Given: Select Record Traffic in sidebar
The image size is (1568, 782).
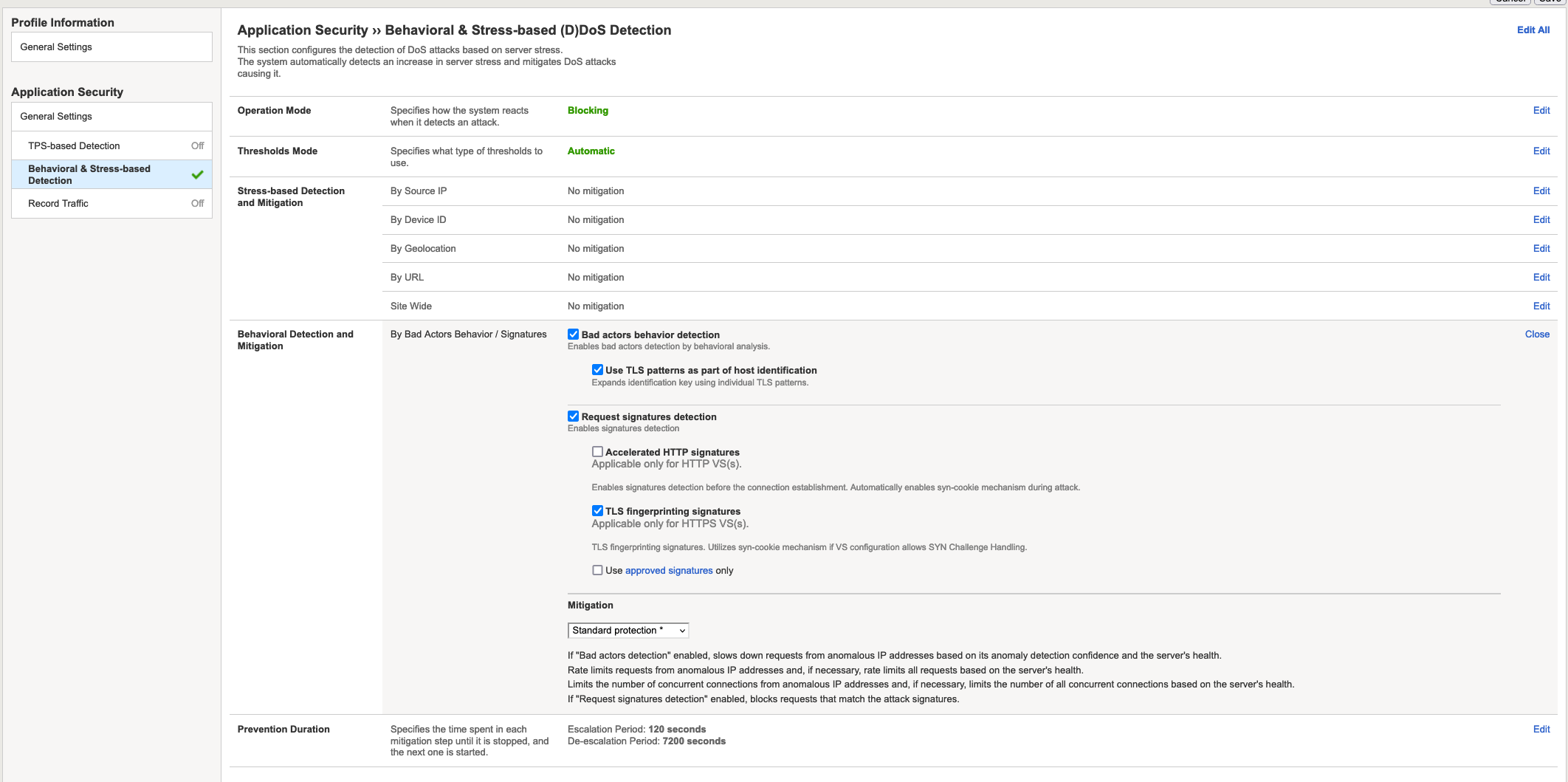Looking at the screenshot, I should coord(58,204).
